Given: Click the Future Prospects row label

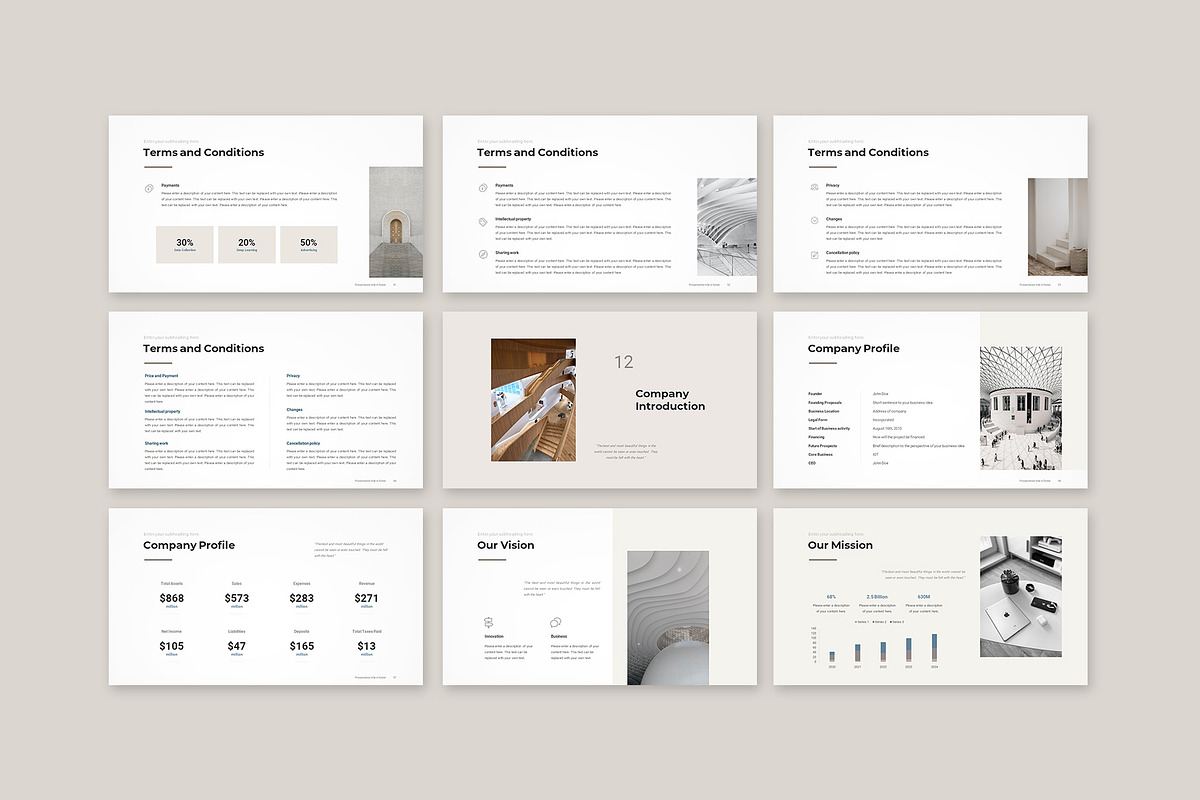Looking at the screenshot, I should pyautogui.click(x=824, y=446).
